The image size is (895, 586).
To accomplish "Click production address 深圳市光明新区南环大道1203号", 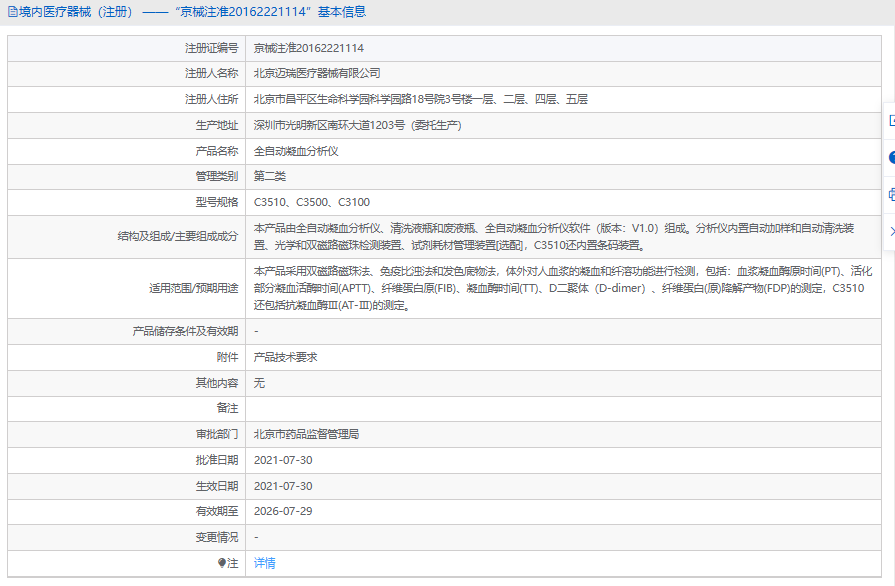I will pyautogui.click(x=357, y=125).
